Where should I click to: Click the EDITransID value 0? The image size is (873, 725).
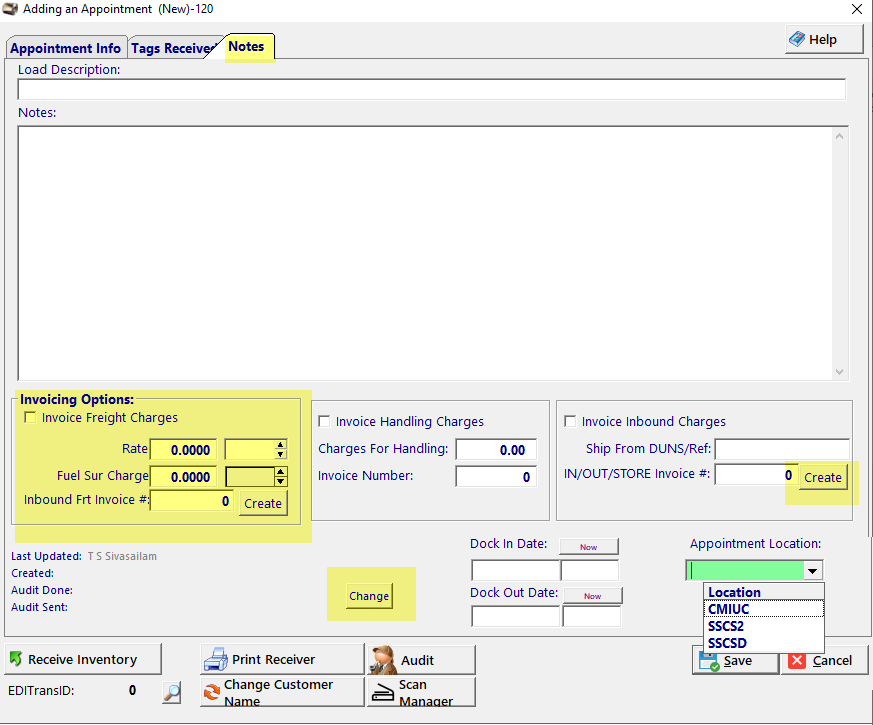[x=133, y=690]
